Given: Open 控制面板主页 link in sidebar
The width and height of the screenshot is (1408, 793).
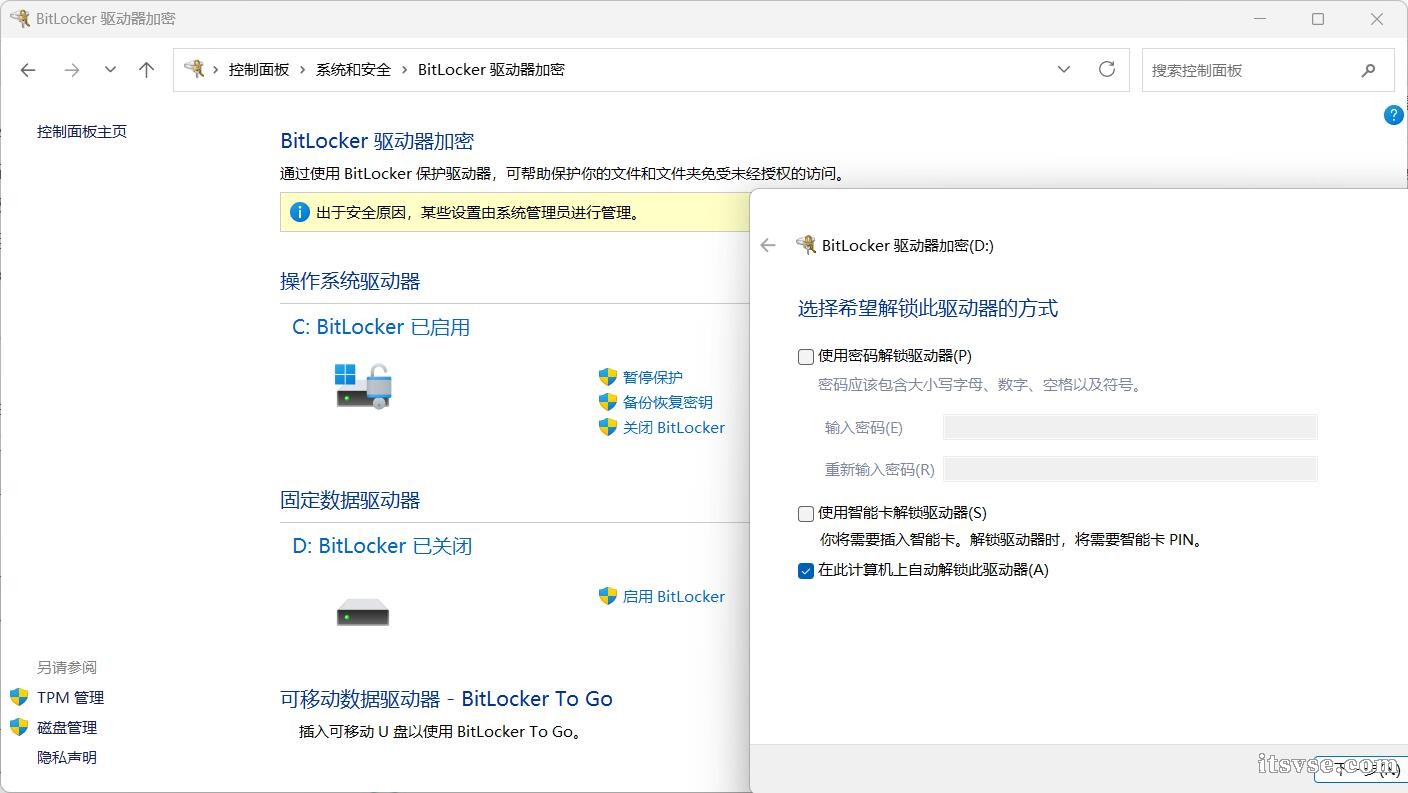Looking at the screenshot, I should 82,132.
